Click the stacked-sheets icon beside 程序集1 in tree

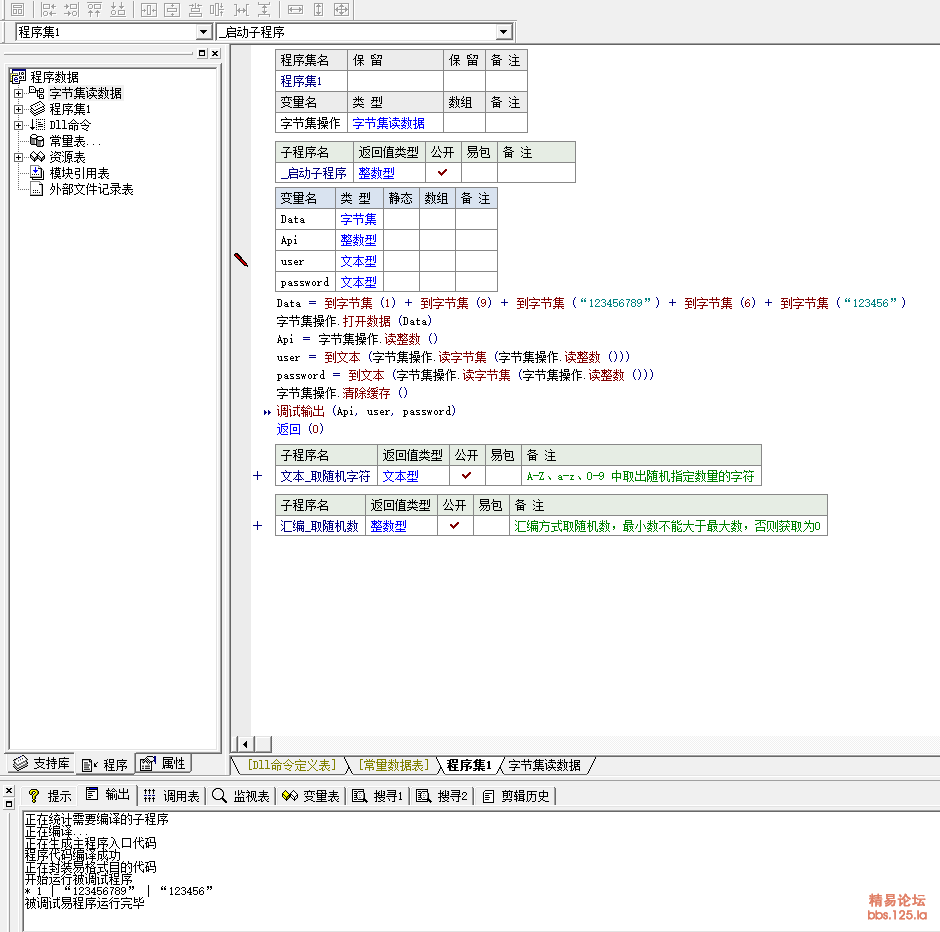(37, 109)
